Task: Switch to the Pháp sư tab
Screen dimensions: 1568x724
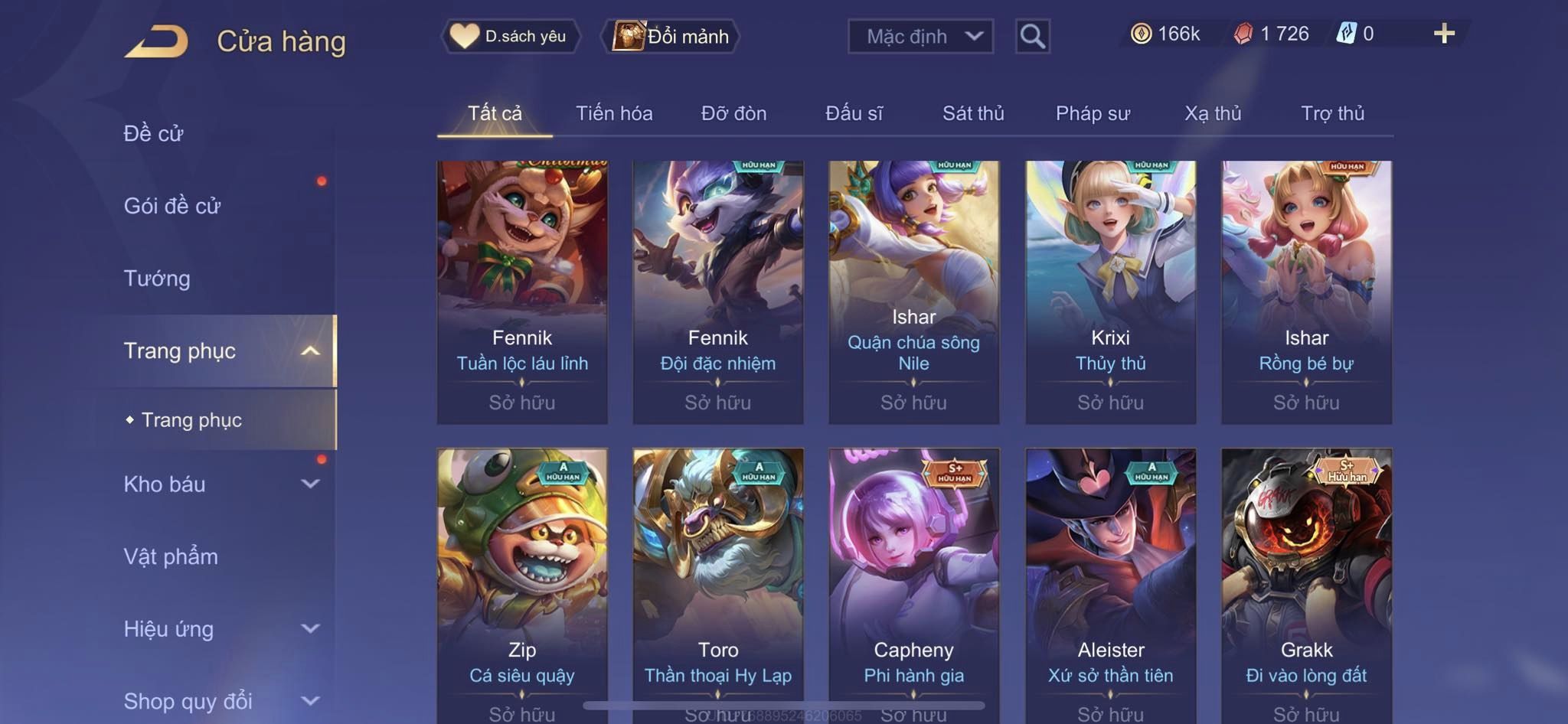Action: pos(1093,113)
